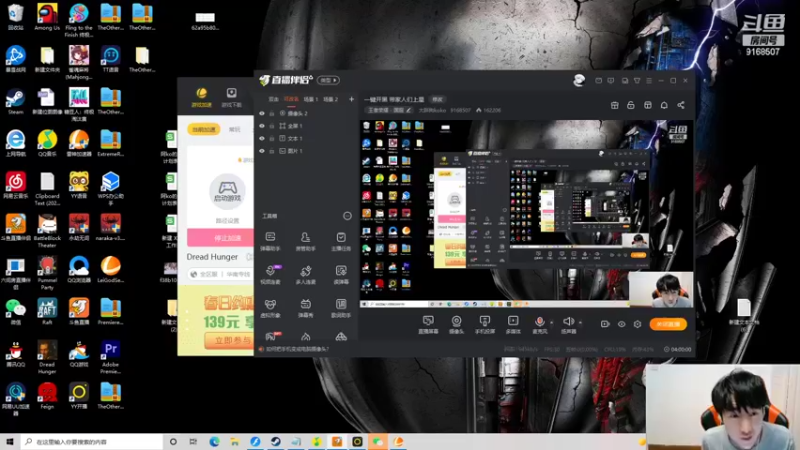Collapse the 工具箱 panel with its round button

pos(347,216)
